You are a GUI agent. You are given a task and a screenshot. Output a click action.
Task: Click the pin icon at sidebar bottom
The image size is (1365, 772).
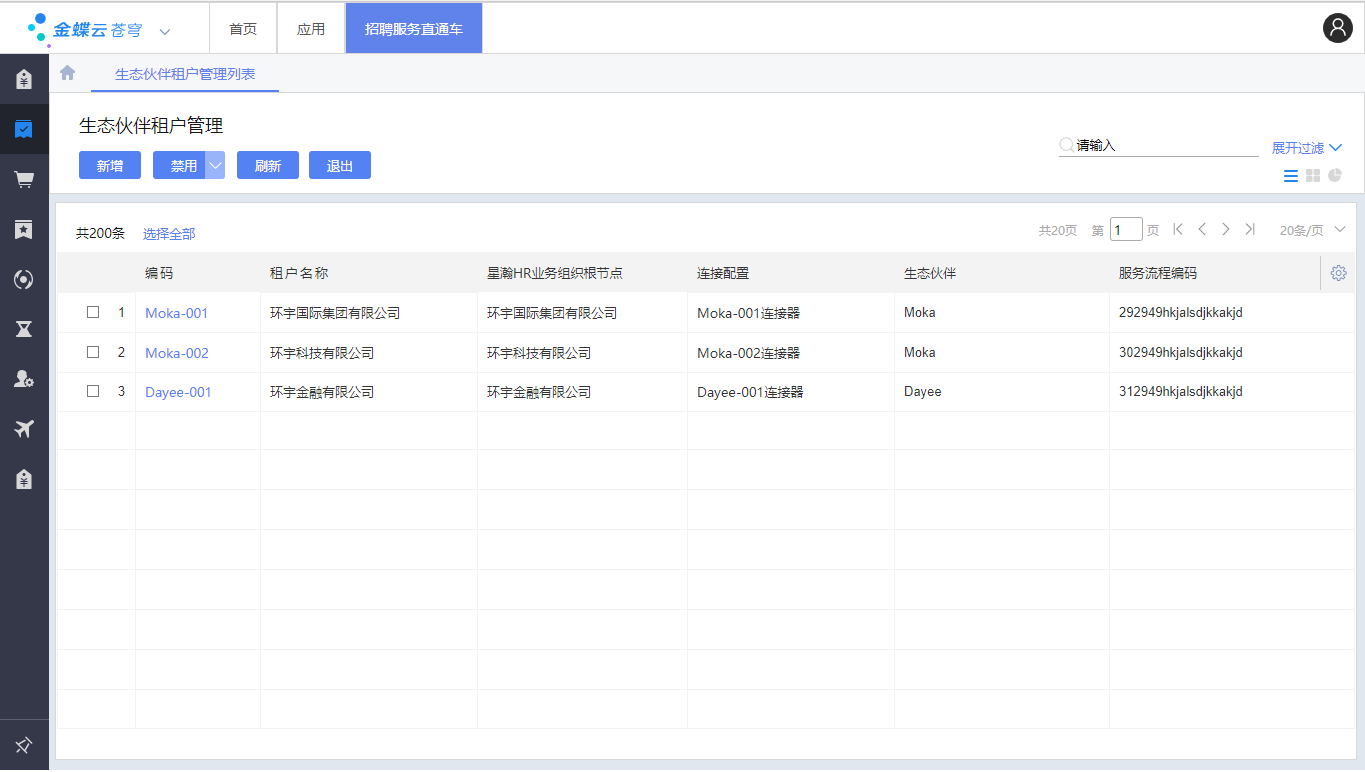[x=24, y=745]
